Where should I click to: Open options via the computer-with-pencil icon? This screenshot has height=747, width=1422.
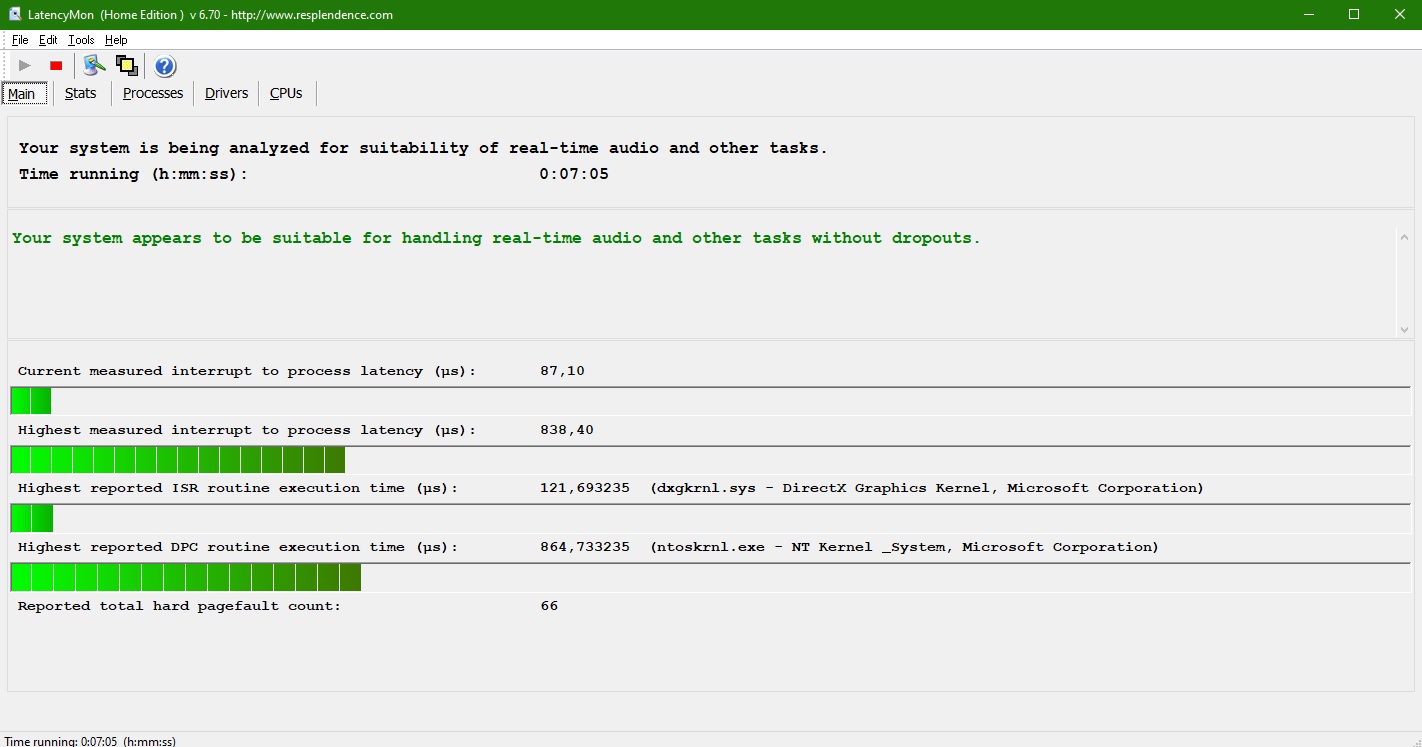pos(94,66)
